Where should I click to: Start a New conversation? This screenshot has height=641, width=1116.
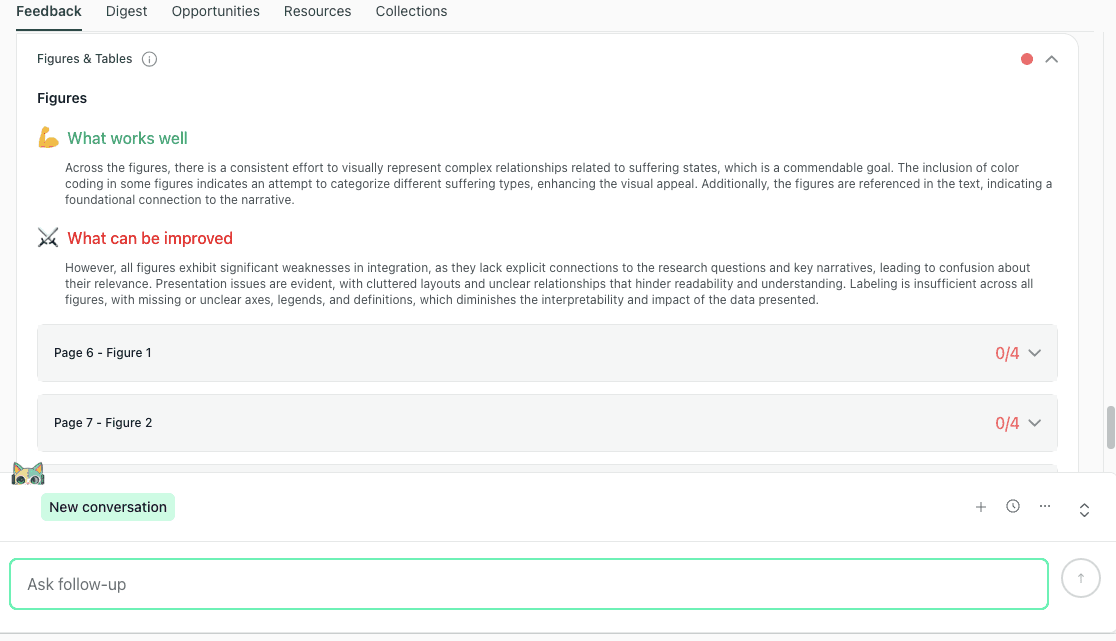click(x=107, y=507)
